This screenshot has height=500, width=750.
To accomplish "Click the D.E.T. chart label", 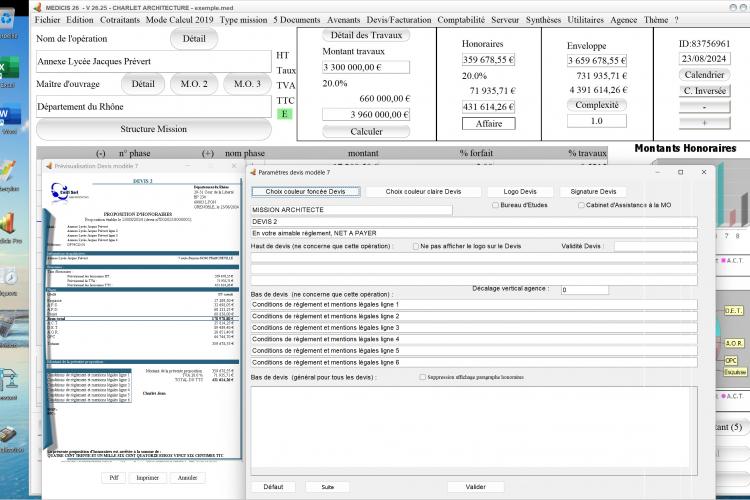I will coord(733,311).
